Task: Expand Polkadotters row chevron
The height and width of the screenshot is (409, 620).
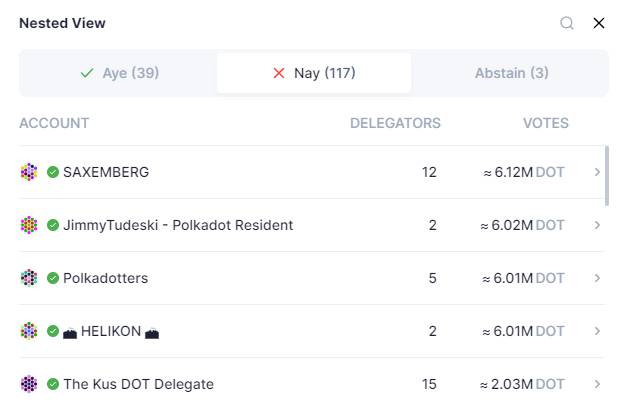Action: pos(597,278)
